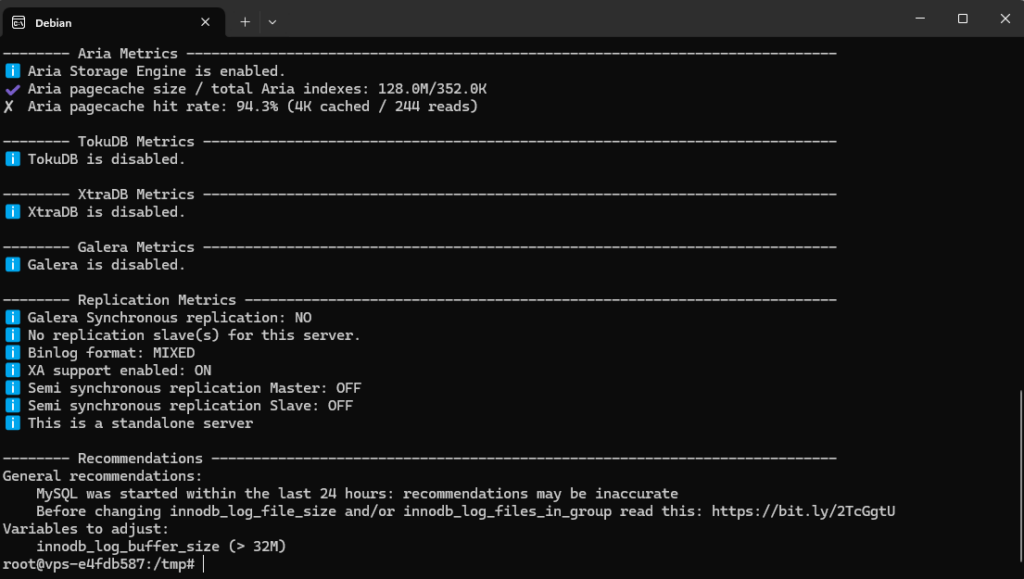Close the Debian tab with its X
Viewport: 1024px width, 579px height.
[205, 22]
